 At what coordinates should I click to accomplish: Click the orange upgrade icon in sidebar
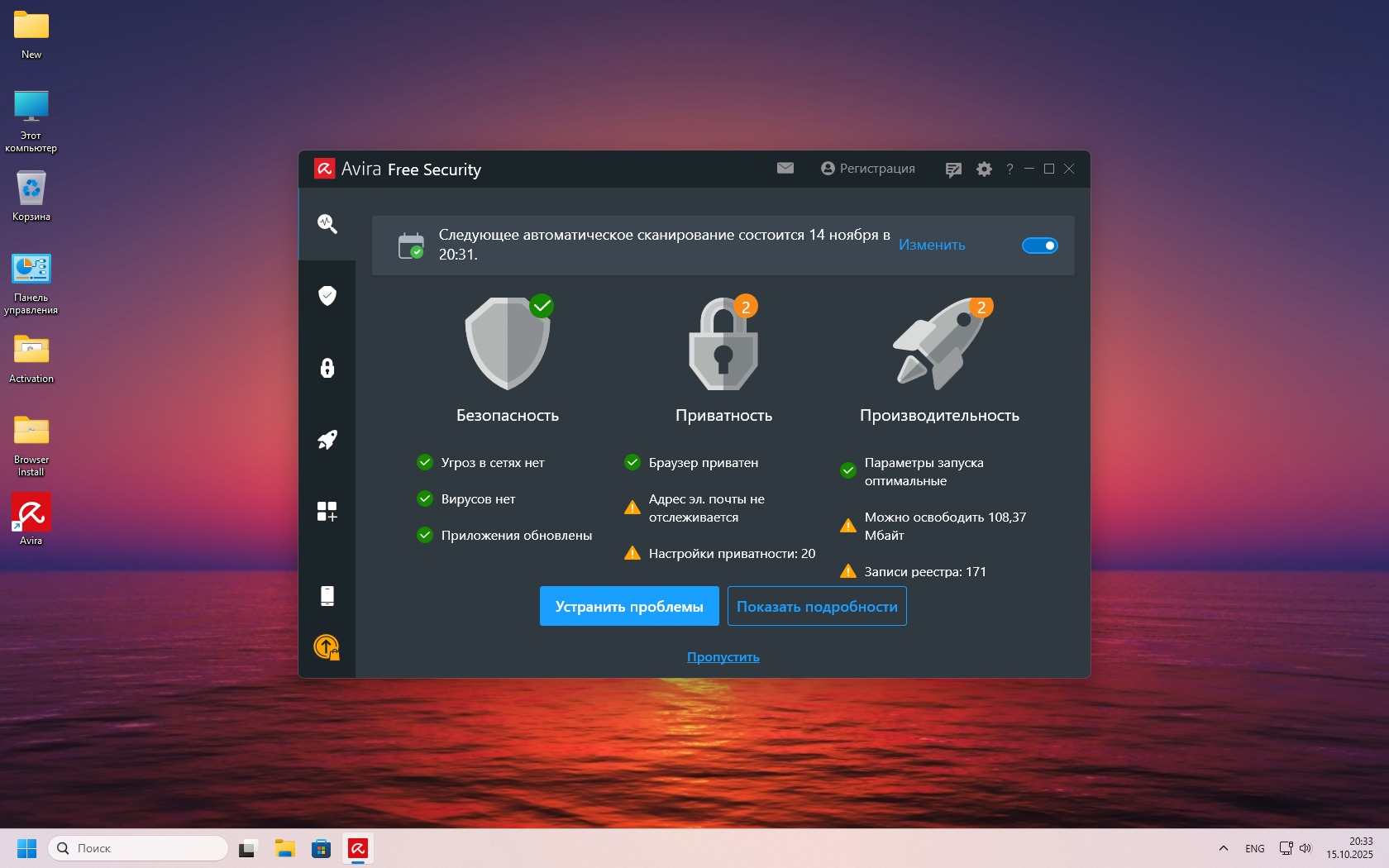click(x=327, y=646)
